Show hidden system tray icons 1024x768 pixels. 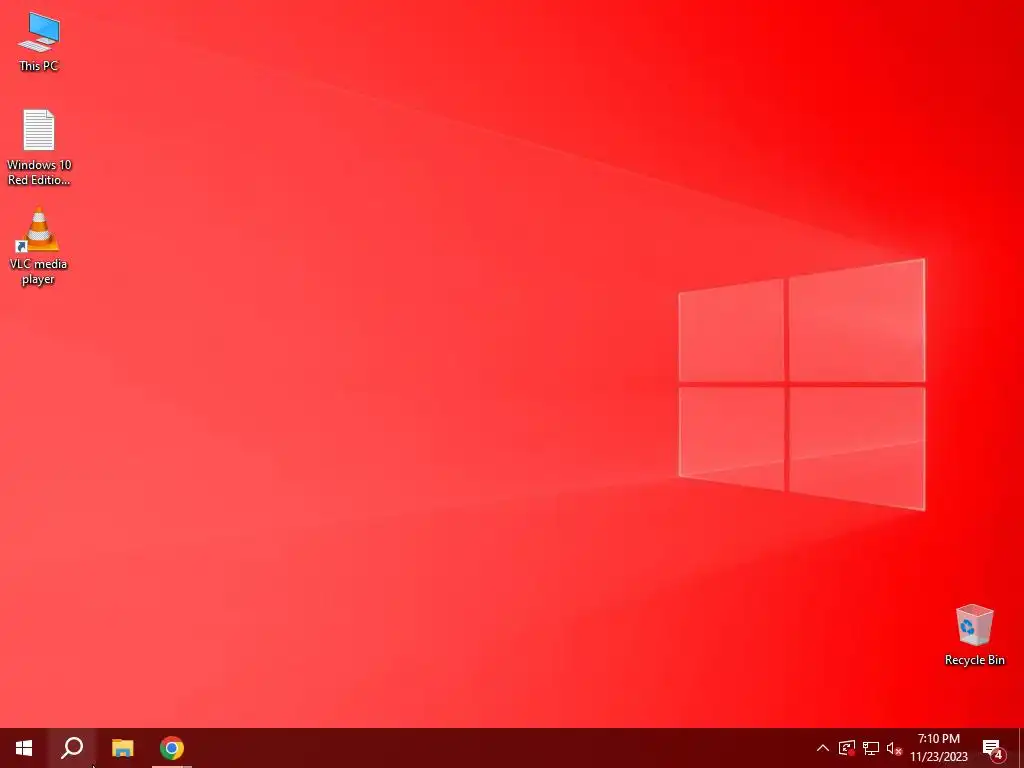[x=823, y=748]
